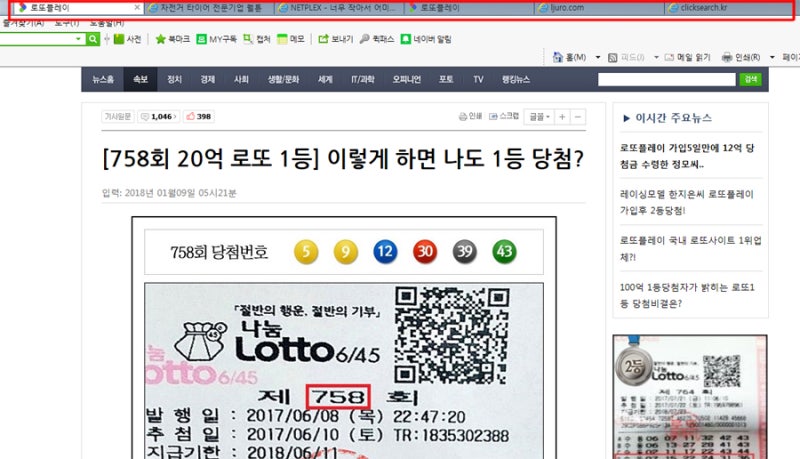The width and height of the screenshot is (800, 459).
Task: Open the 가입5일만에 12억 당첨금 news link
Action: (x=687, y=156)
